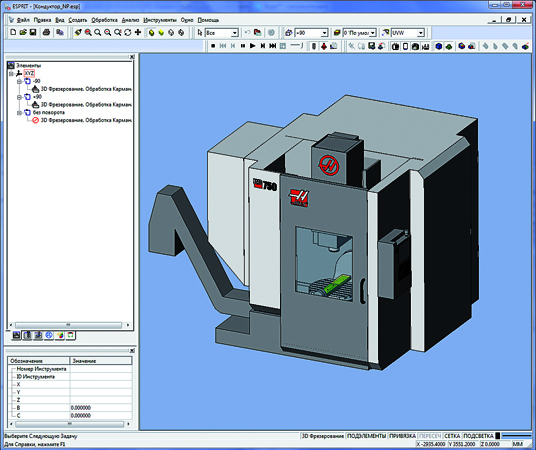Image resolution: width=536 pixels, height=450 pixels.
Task: Stop the simulation with the square button
Action: tap(213, 45)
